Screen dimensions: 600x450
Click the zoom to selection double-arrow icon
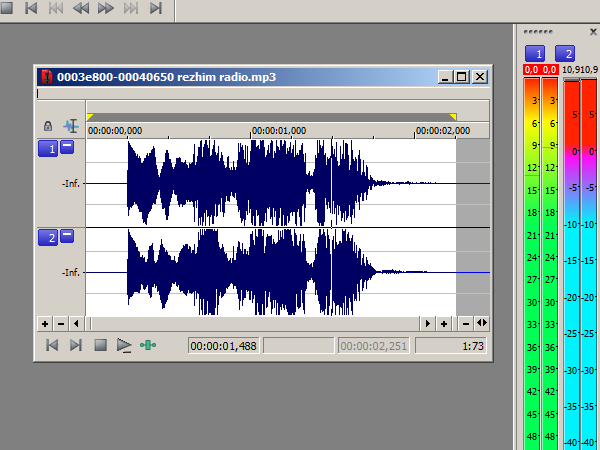point(482,323)
